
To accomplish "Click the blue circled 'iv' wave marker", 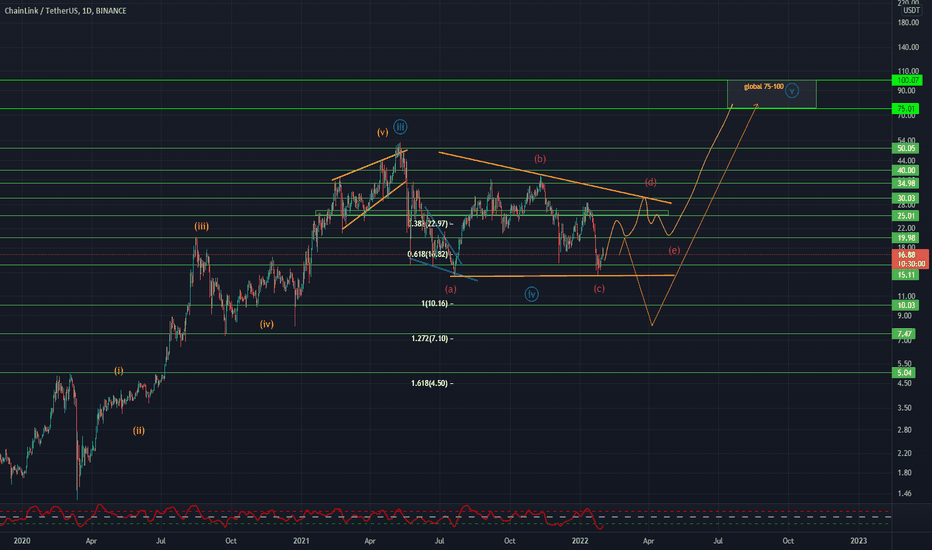I will click(x=531, y=294).
